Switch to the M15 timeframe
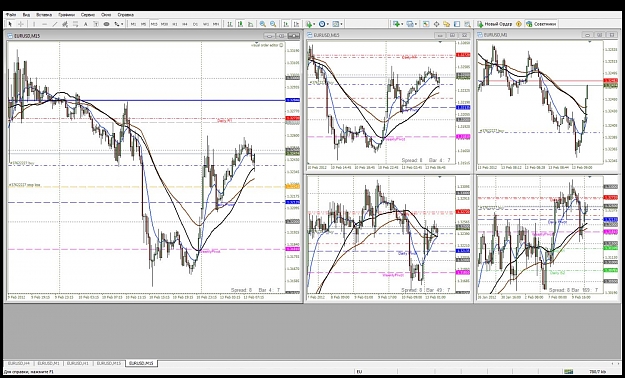The image size is (625, 378). (154, 24)
